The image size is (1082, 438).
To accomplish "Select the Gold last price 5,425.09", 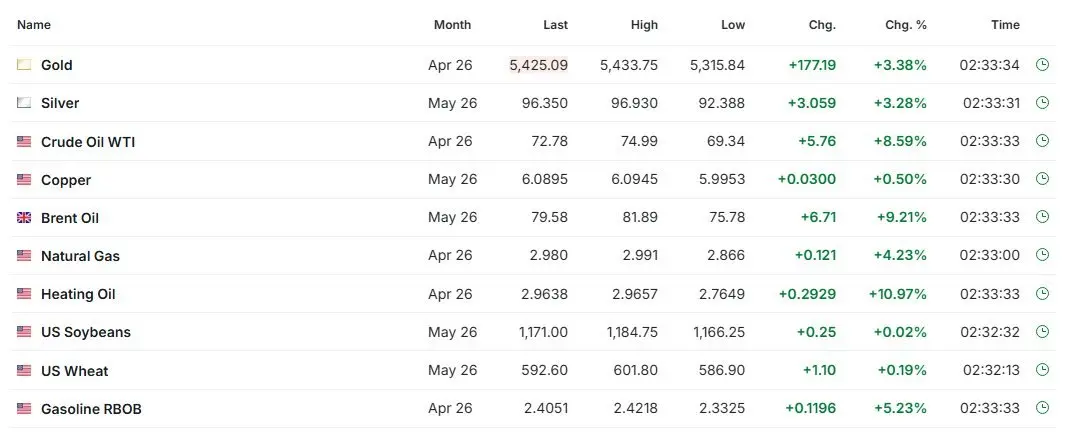I will click(x=539, y=65).
